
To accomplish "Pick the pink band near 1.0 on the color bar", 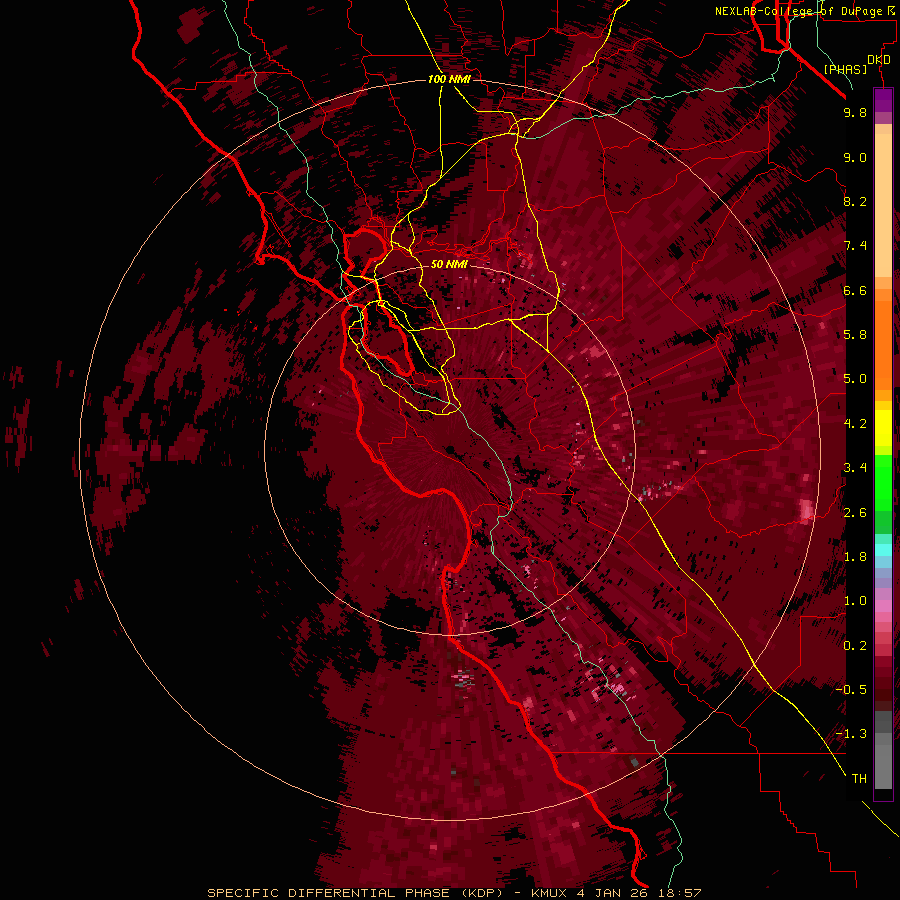I will click(883, 606).
